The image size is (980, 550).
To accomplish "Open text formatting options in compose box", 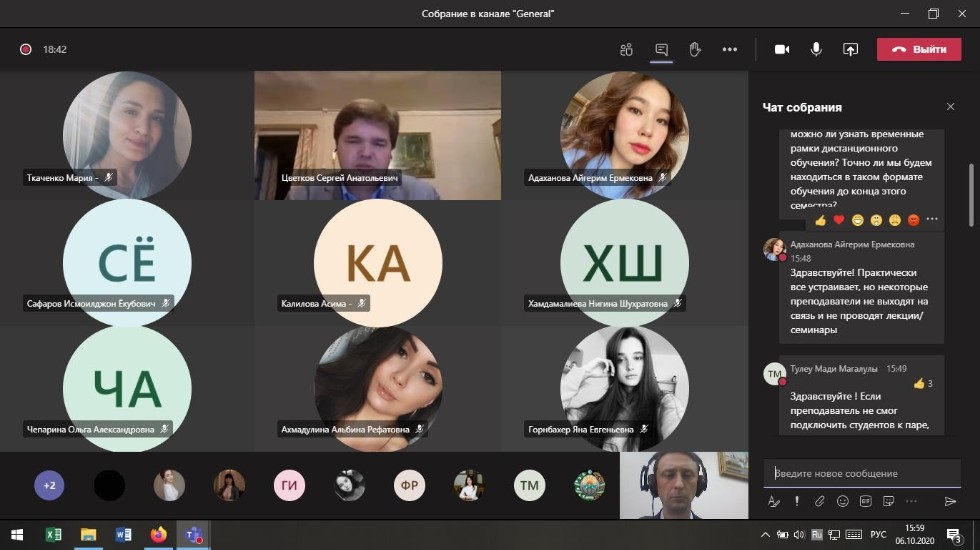I will coord(774,501).
